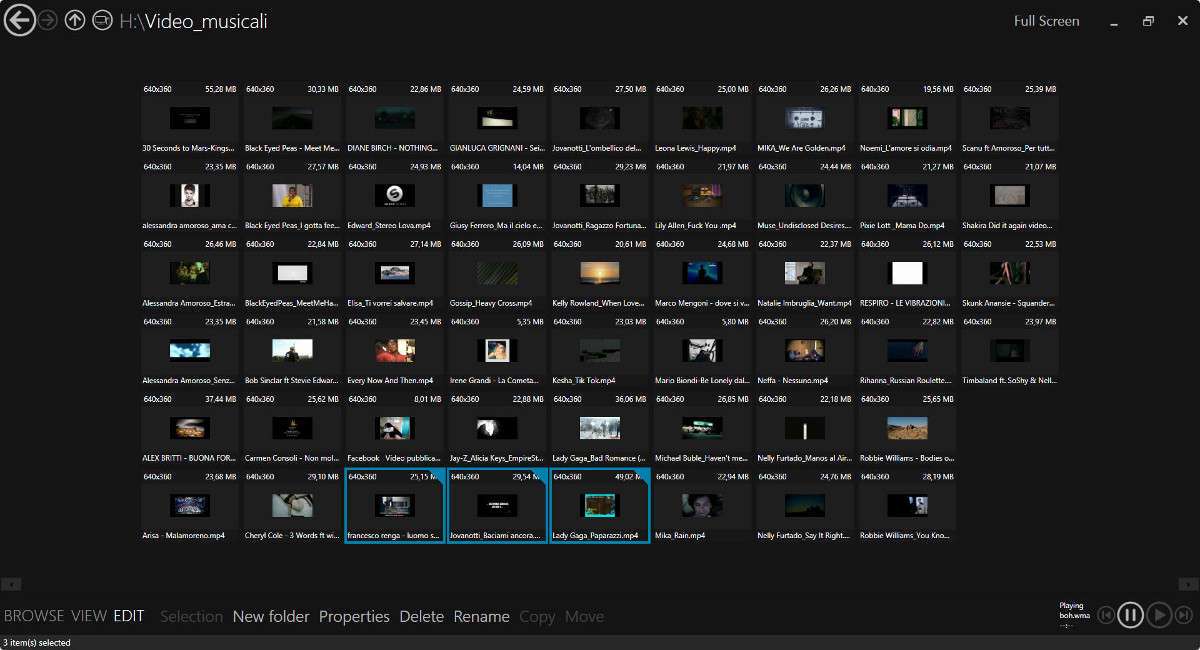The height and width of the screenshot is (650, 1200).
Task: Select Lady Gaga_Bad Romance thumbnail
Action: point(600,428)
